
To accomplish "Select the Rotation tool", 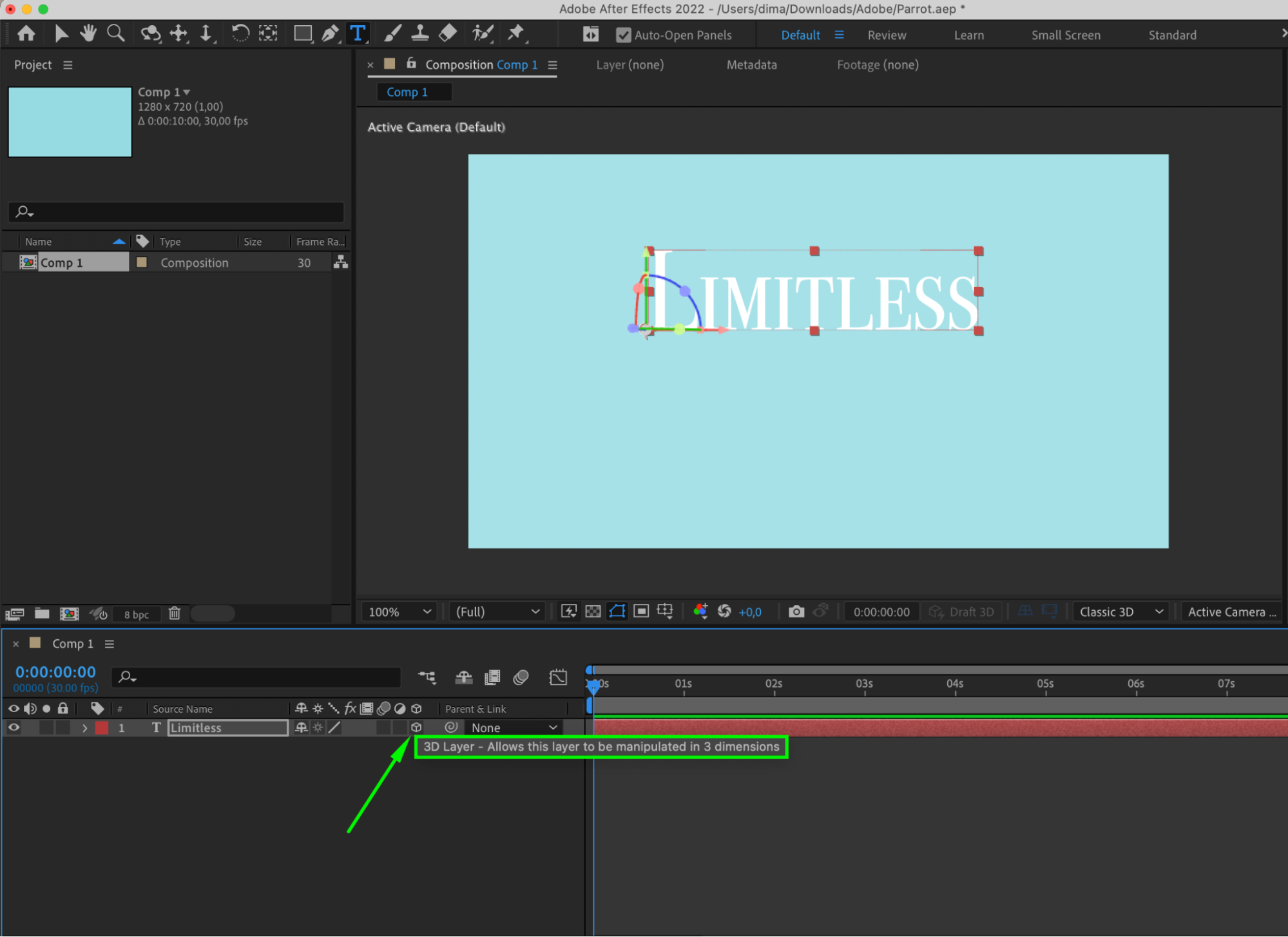I will pyautogui.click(x=240, y=34).
